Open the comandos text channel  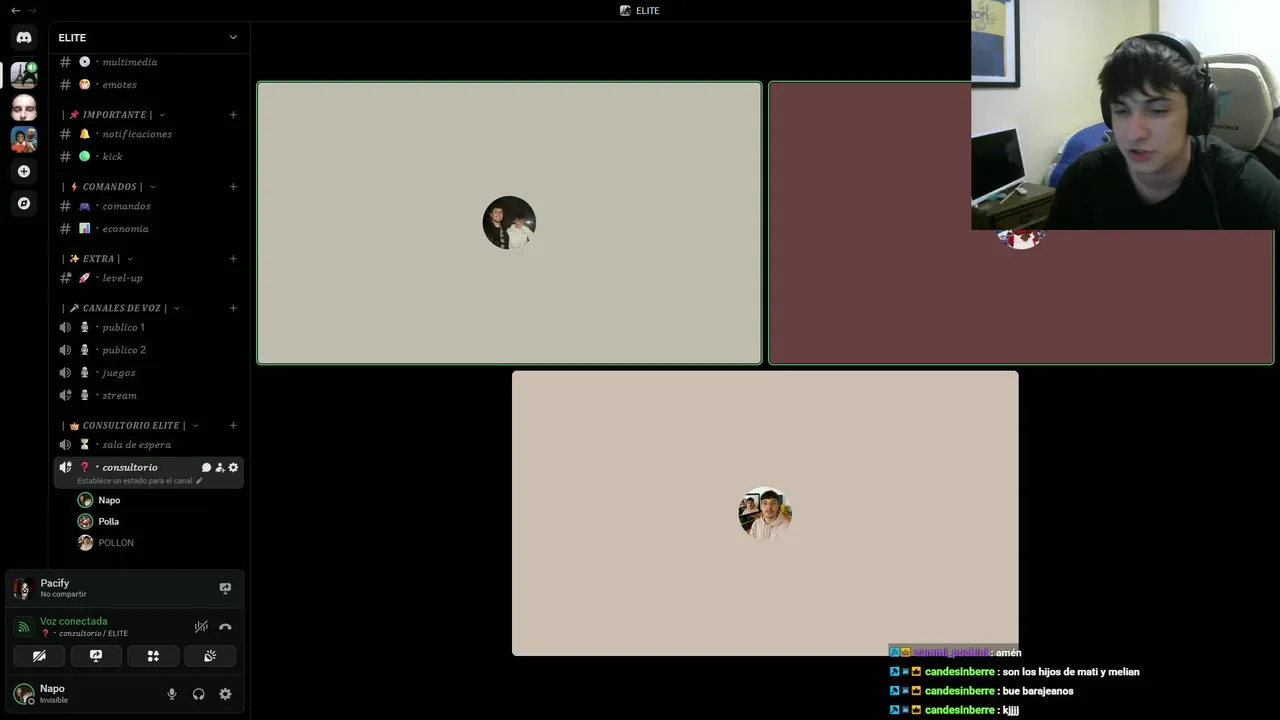148,206
